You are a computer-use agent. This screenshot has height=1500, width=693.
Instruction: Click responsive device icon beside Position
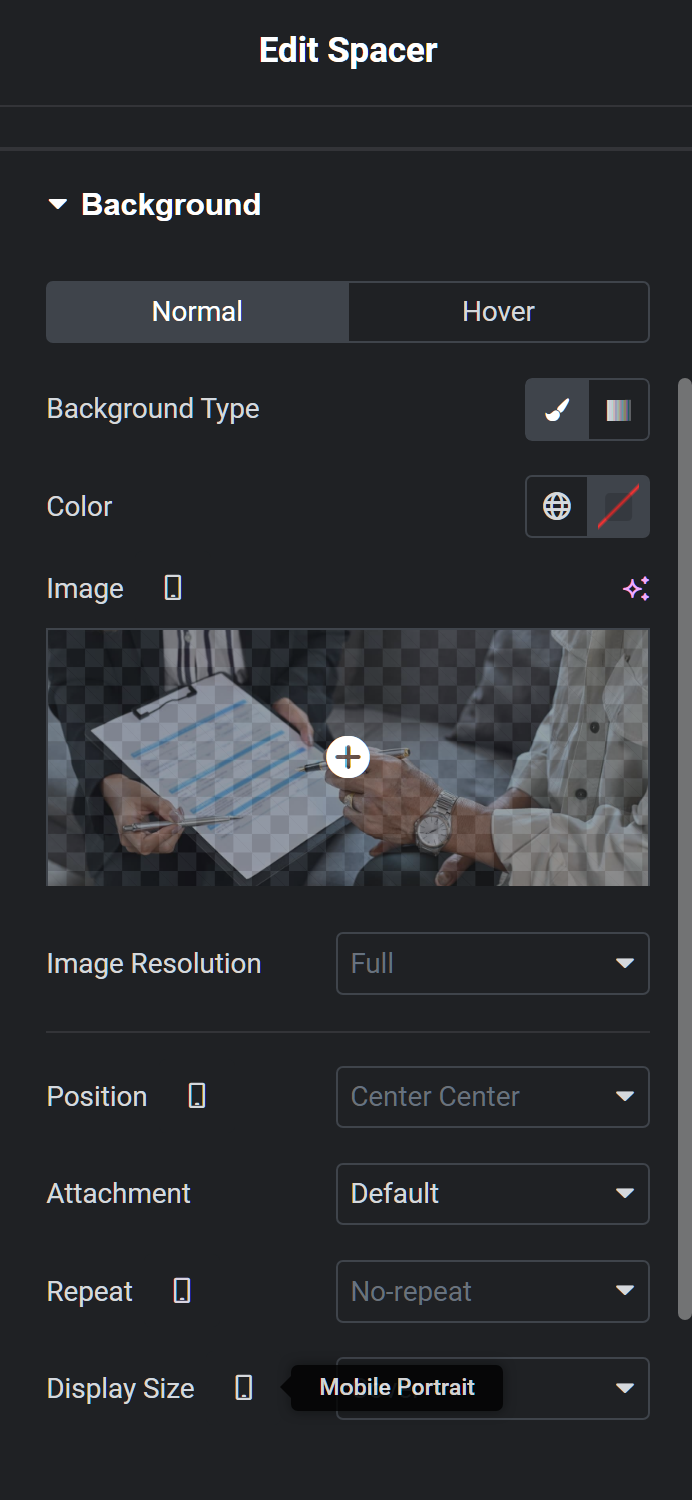point(197,1097)
